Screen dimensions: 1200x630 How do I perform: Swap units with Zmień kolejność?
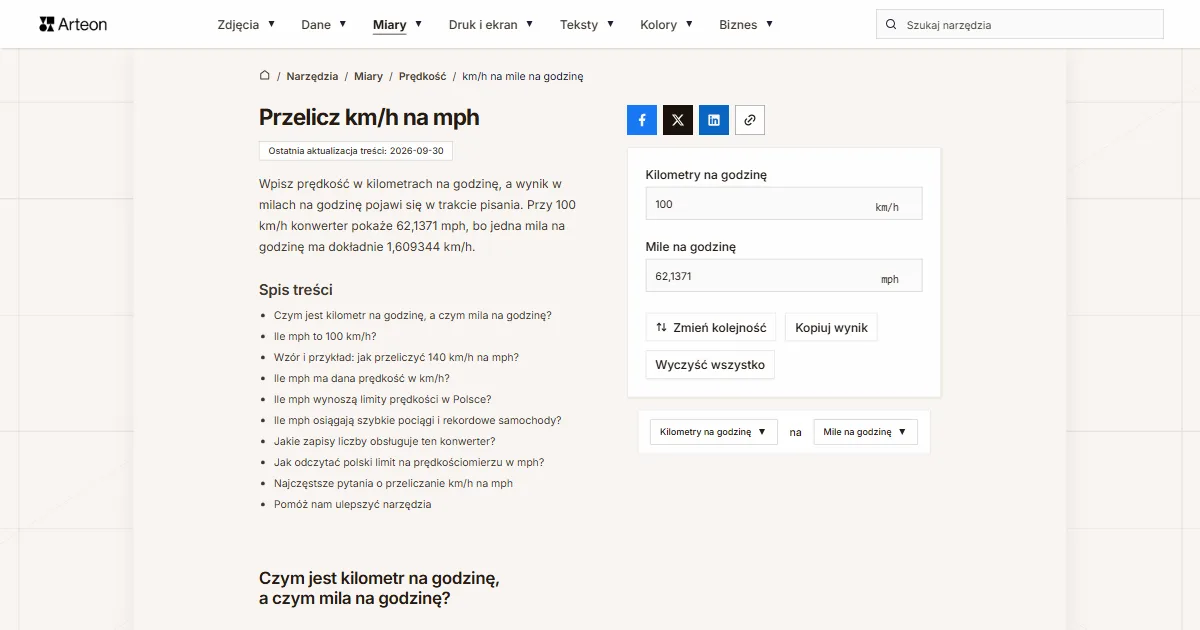(x=711, y=327)
